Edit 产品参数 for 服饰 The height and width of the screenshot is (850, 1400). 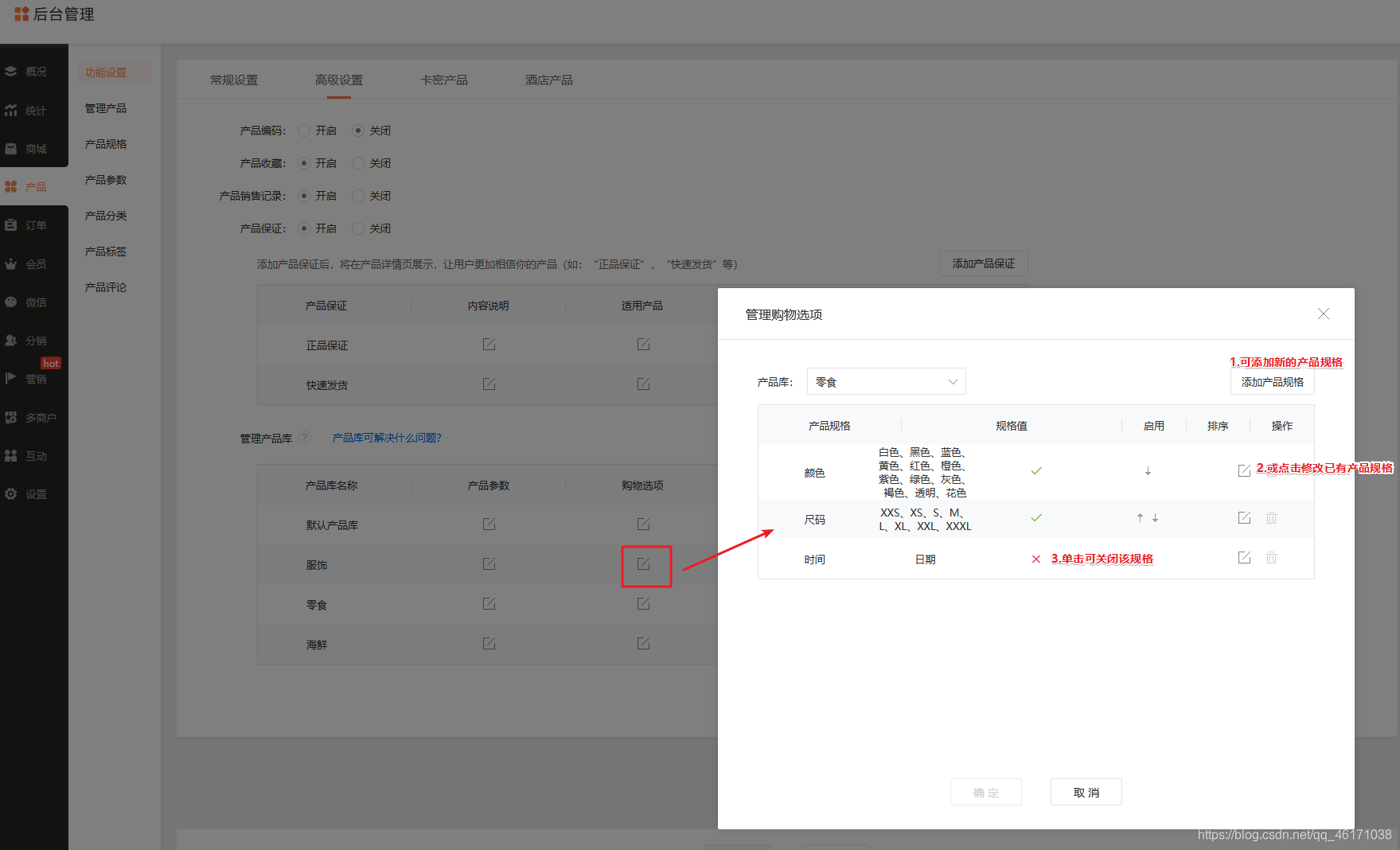pyautogui.click(x=489, y=564)
